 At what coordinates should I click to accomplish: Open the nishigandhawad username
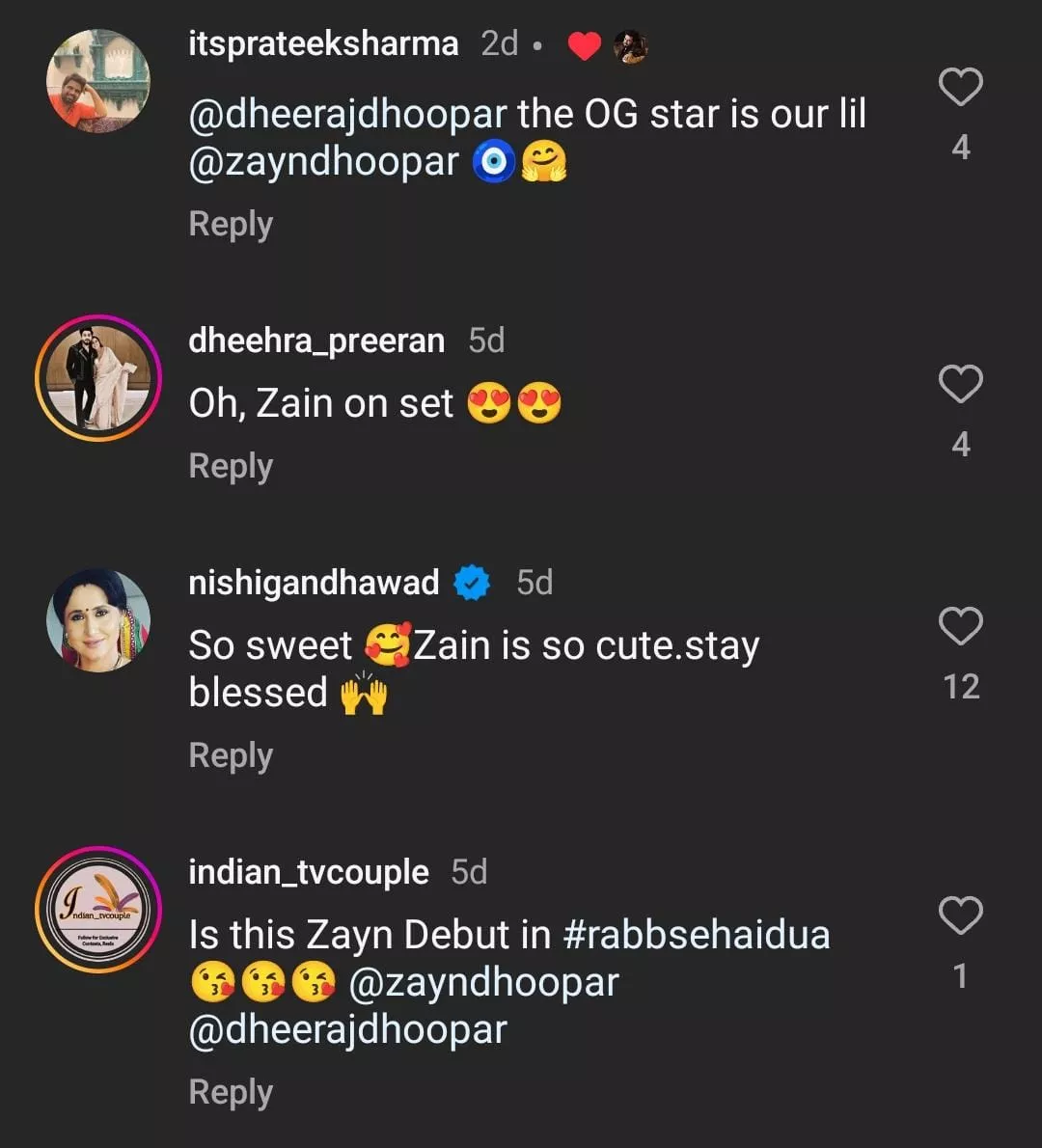314,583
